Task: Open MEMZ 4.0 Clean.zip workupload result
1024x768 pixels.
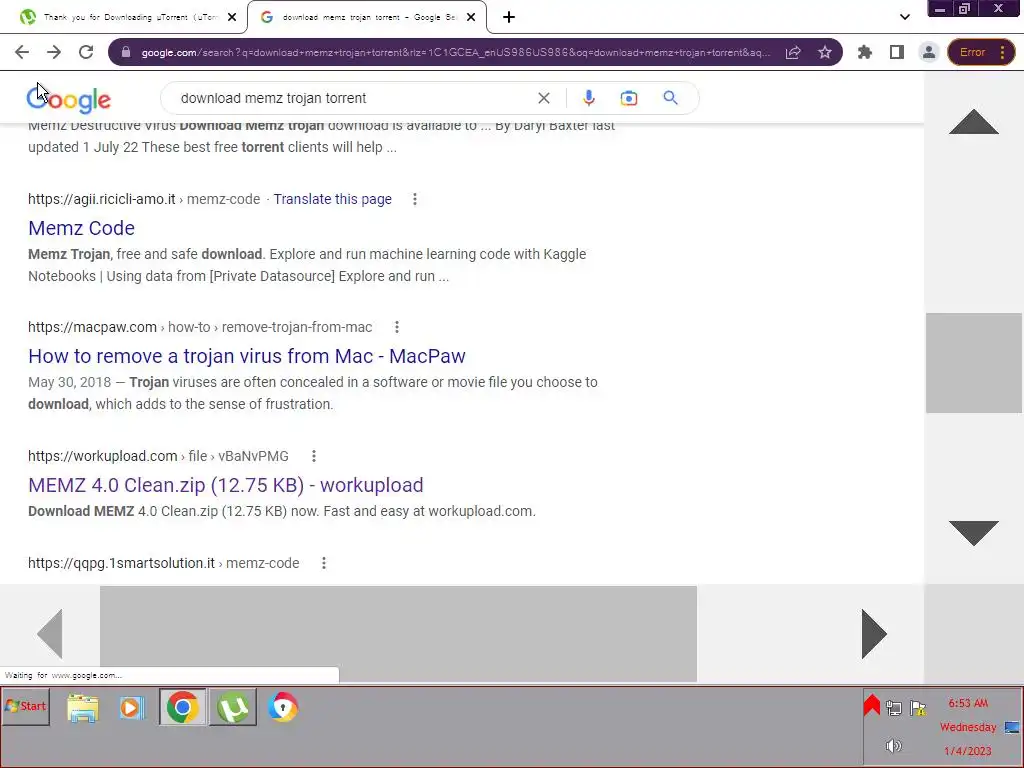Action: coord(226,485)
